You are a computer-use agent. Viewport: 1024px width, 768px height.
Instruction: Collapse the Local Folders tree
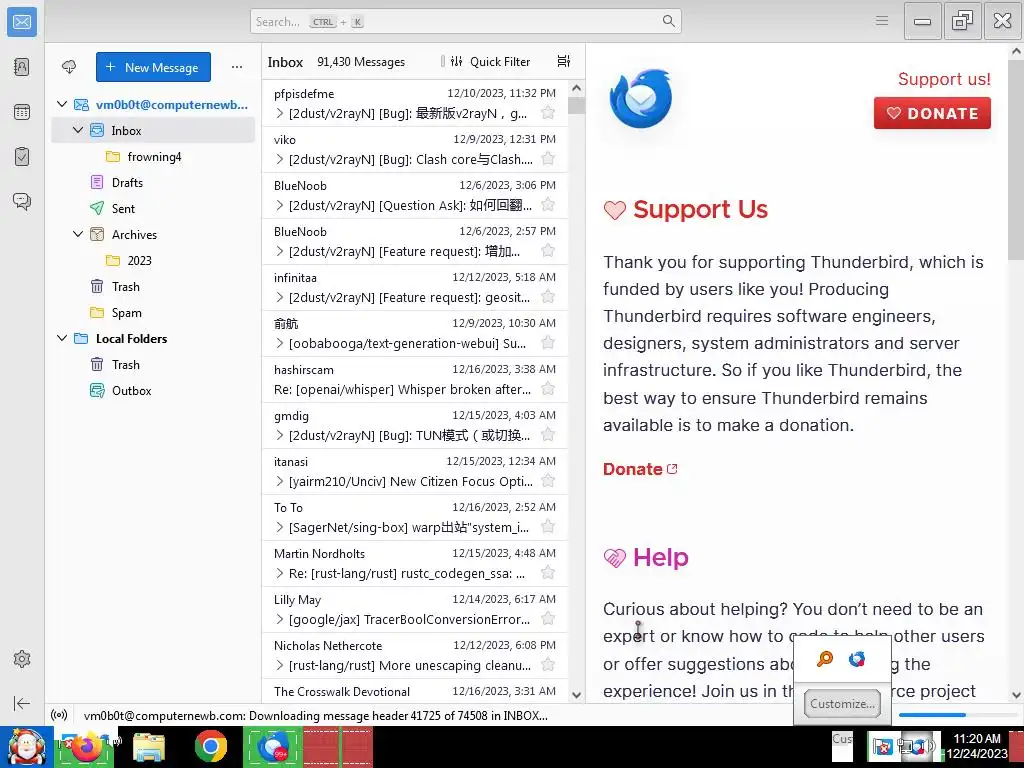pos(62,338)
